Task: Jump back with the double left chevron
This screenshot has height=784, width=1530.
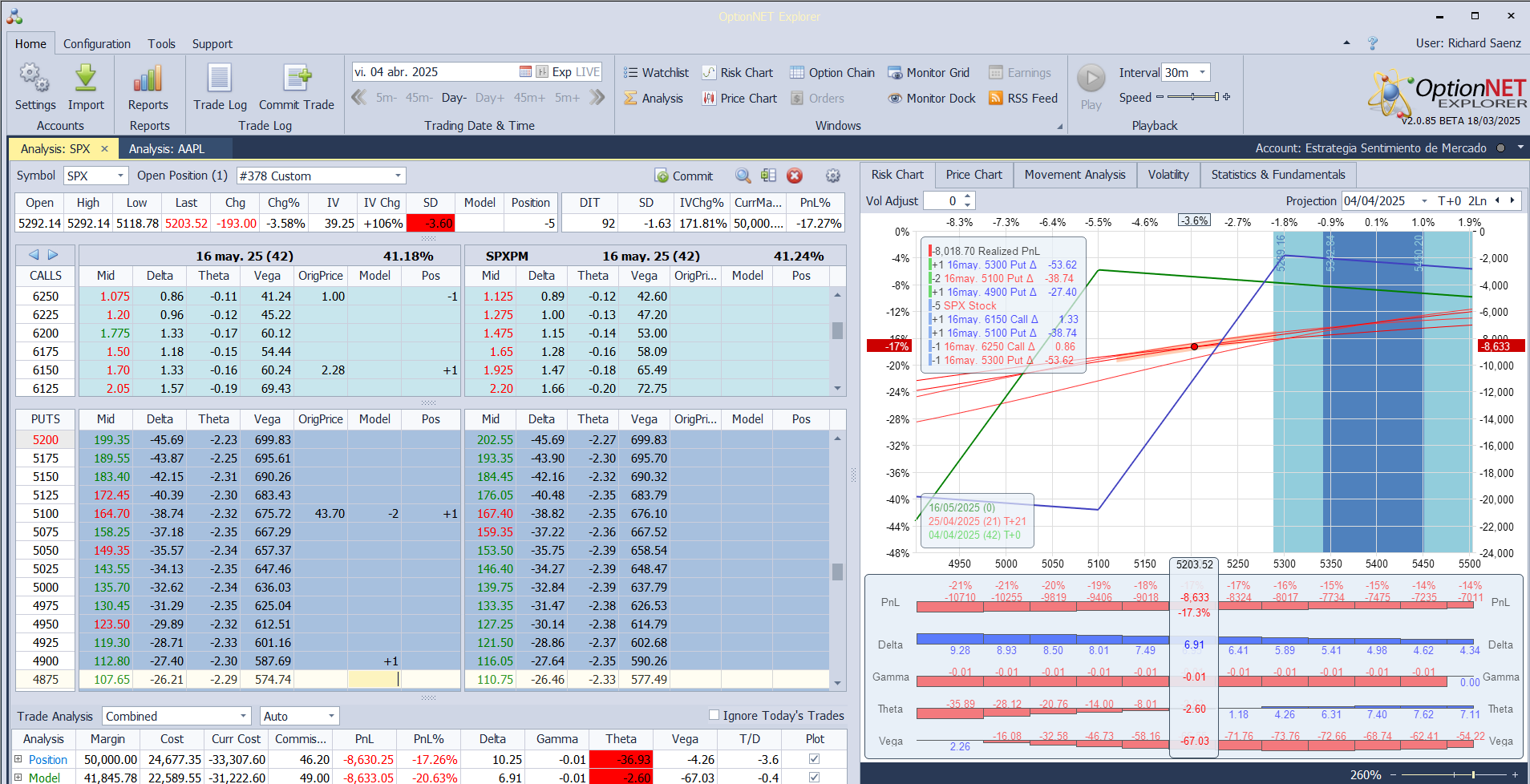Action: point(359,98)
